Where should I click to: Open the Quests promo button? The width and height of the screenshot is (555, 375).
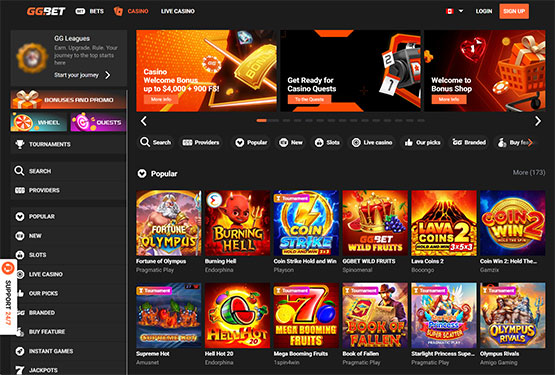point(98,122)
